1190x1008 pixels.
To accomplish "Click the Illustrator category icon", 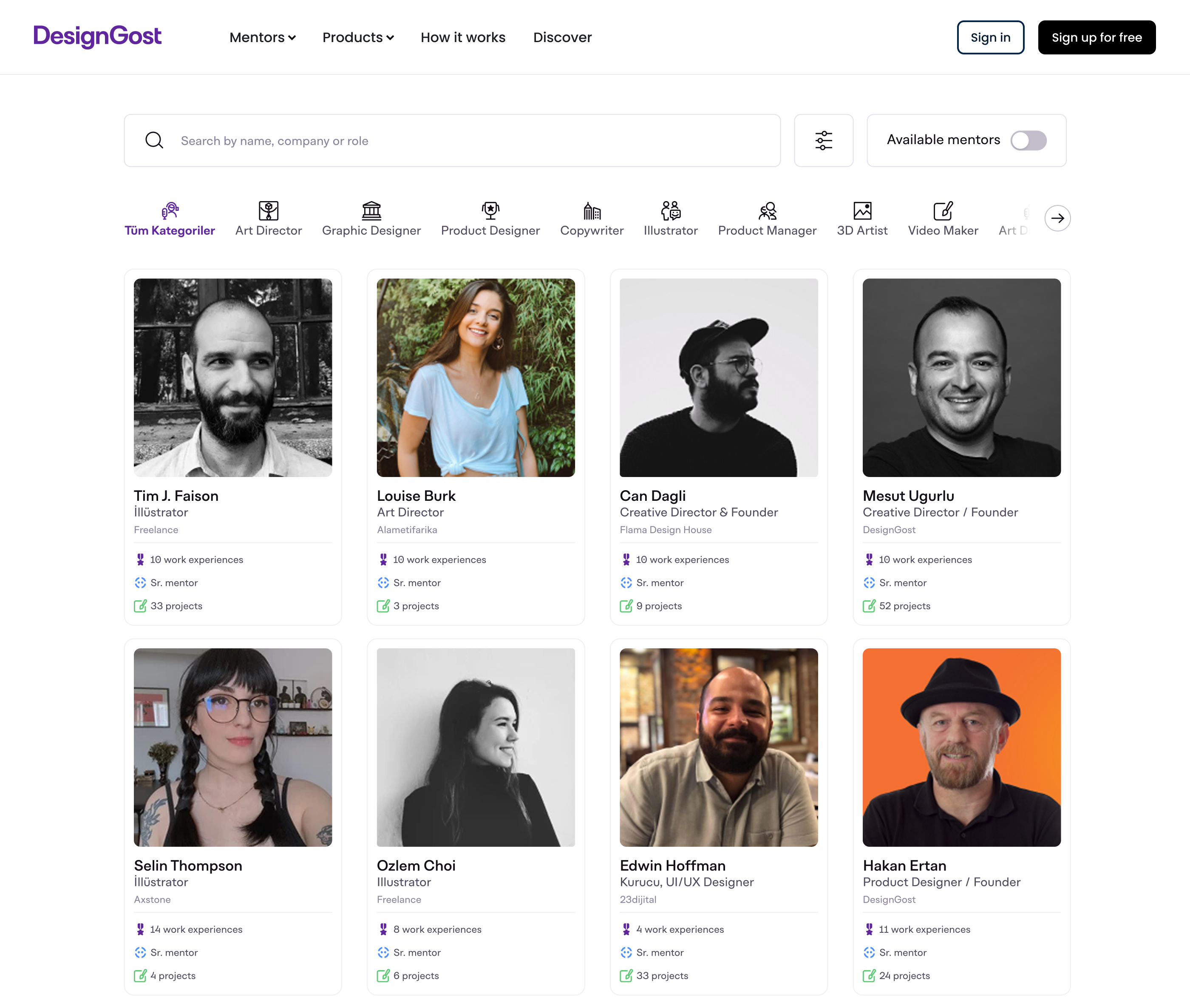I will (x=670, y=211).
